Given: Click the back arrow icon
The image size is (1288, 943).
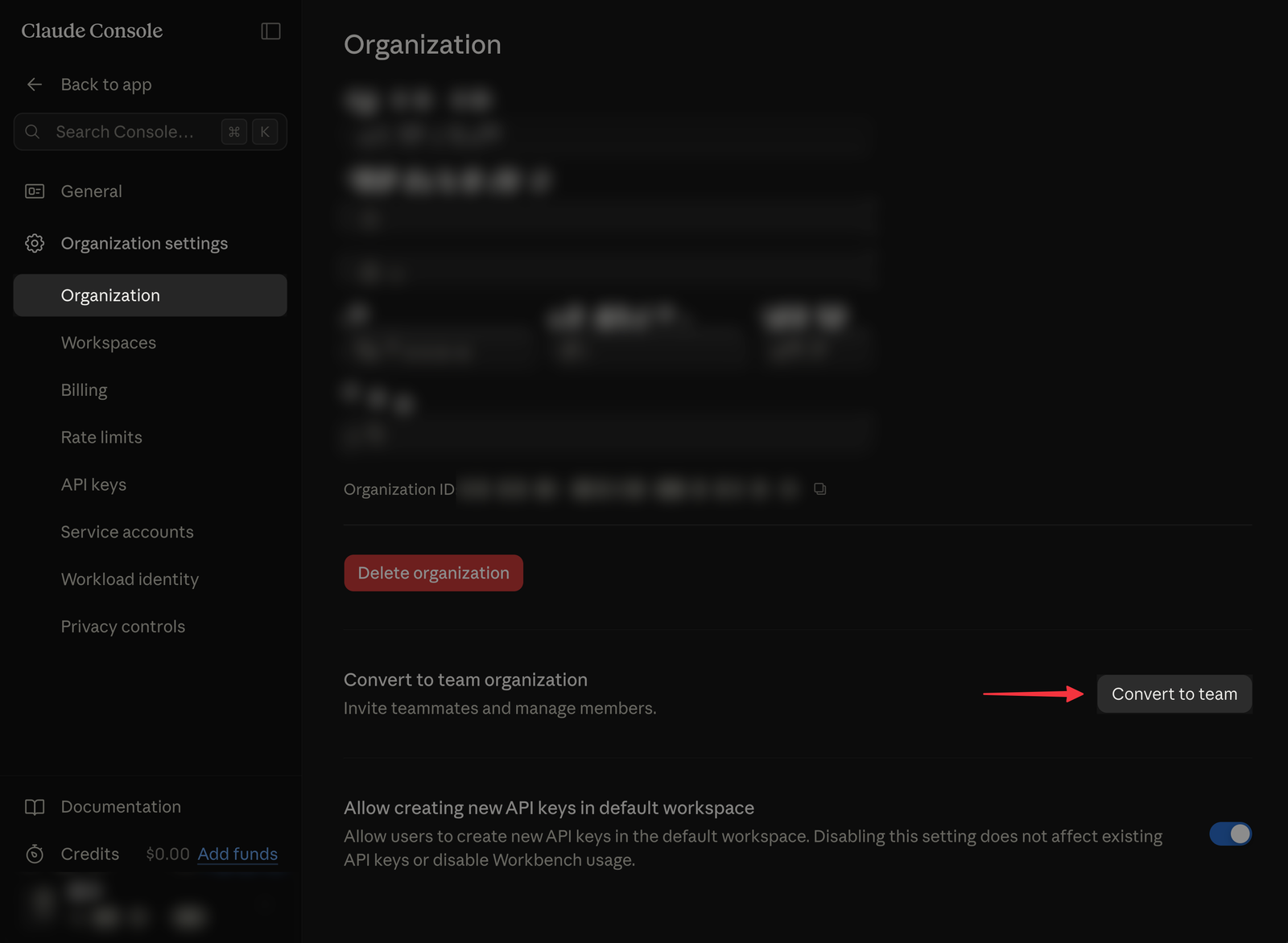Looking at the screenshot, I should tap(35, 84).
